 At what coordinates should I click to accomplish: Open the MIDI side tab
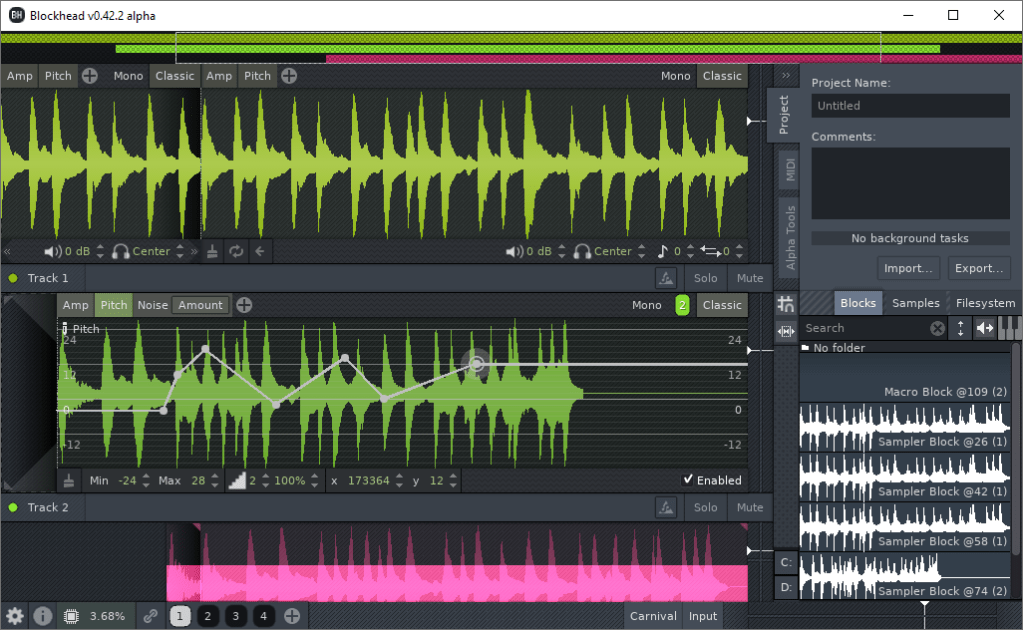pos(791,170)
